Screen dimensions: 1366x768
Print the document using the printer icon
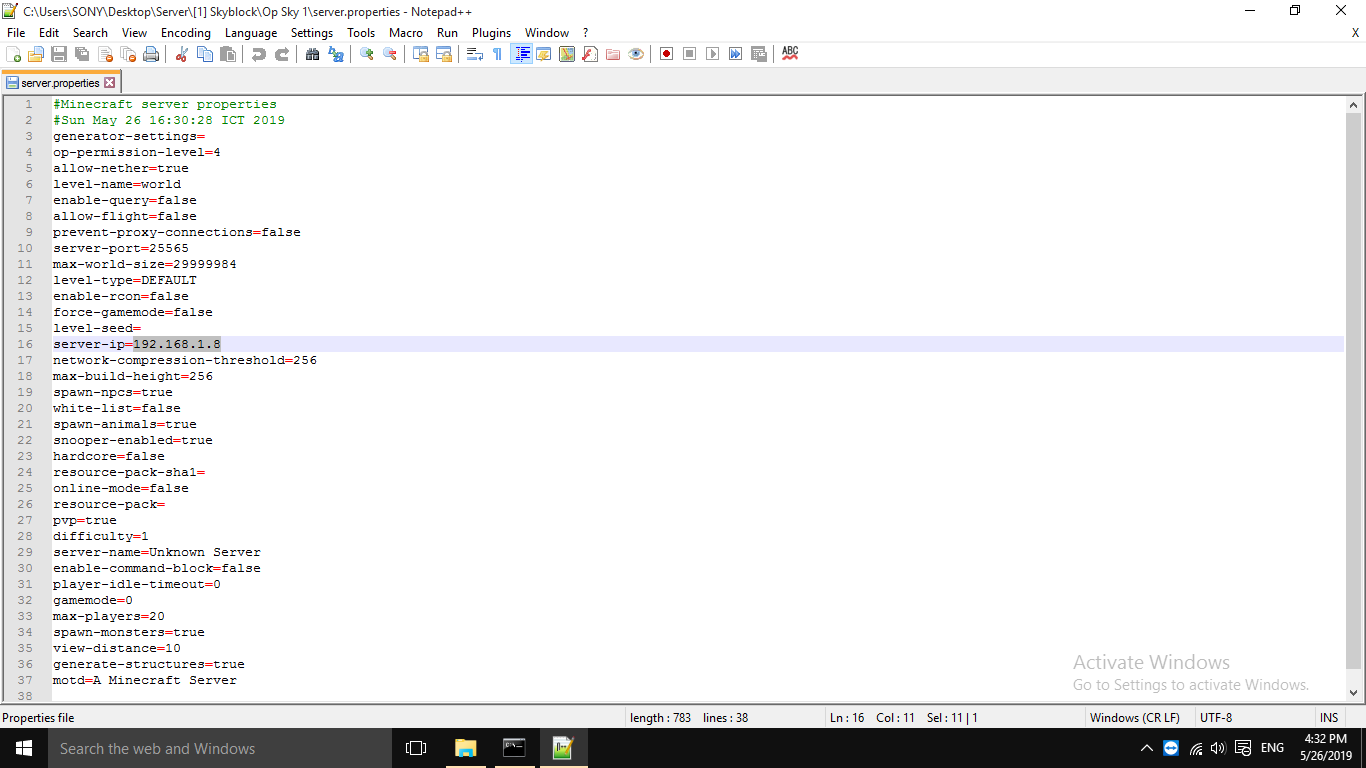click(x=151, y=54)
